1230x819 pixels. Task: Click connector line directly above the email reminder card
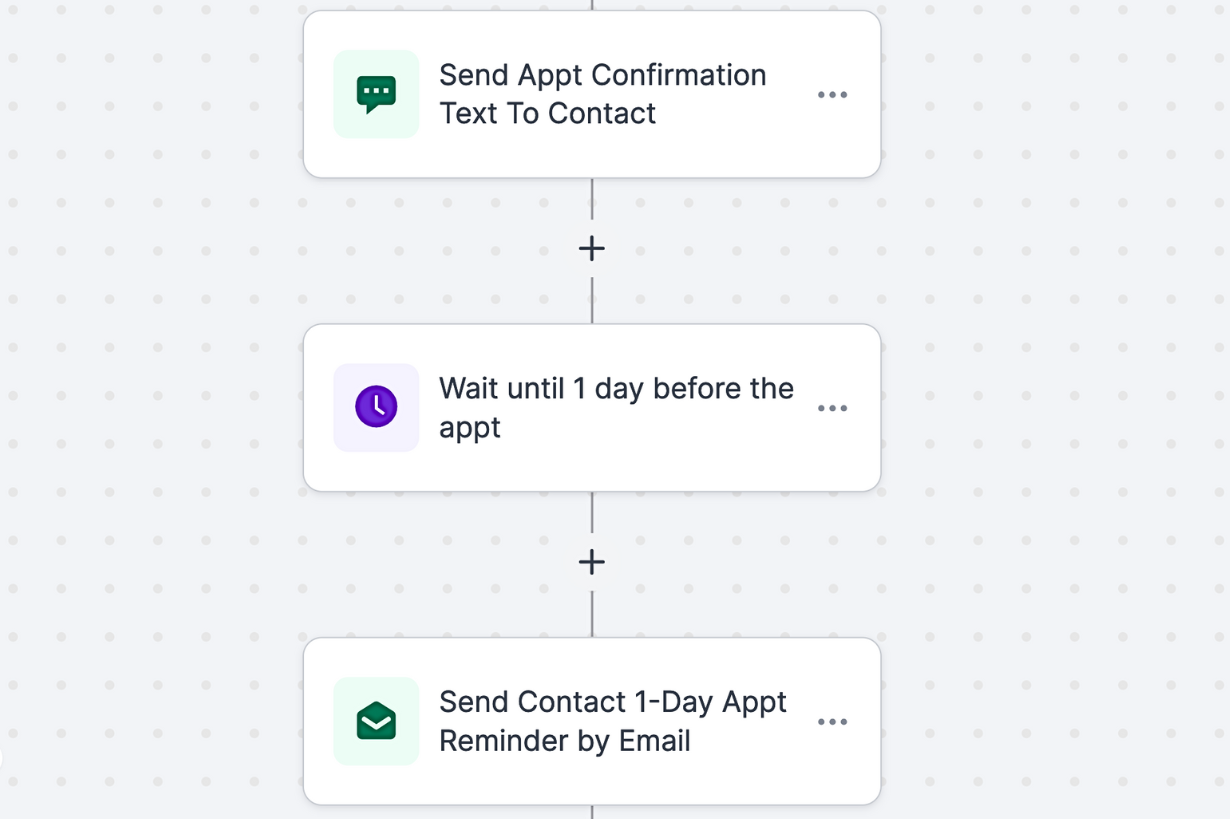tap(592, 614)
